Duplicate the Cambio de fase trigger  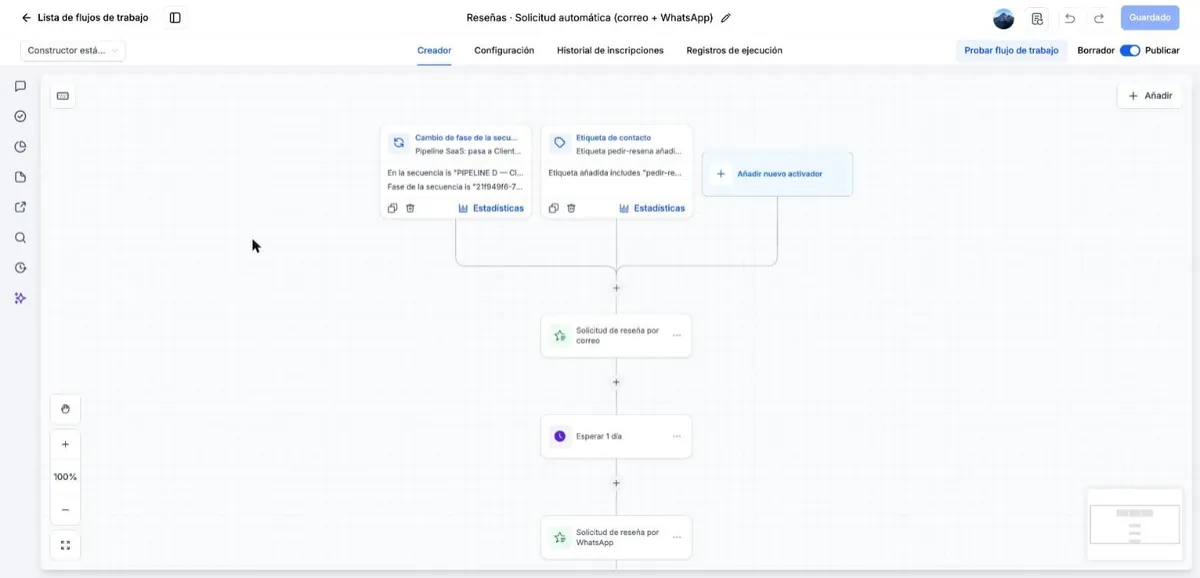(393, 208)
